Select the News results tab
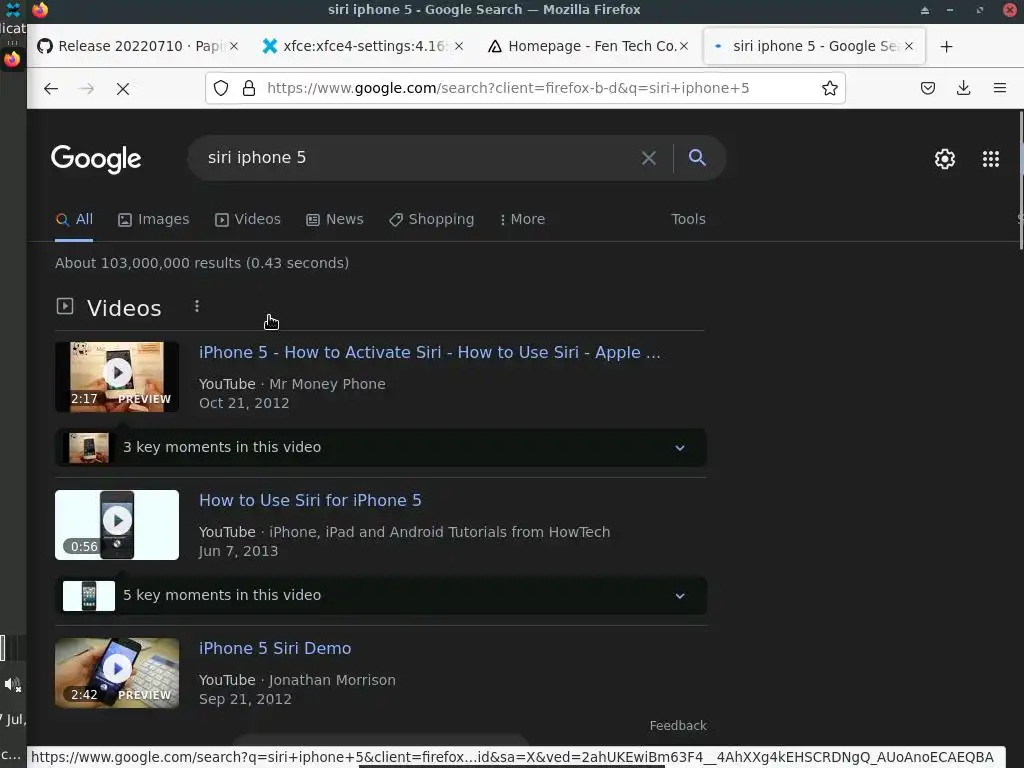 click(335, 219)
